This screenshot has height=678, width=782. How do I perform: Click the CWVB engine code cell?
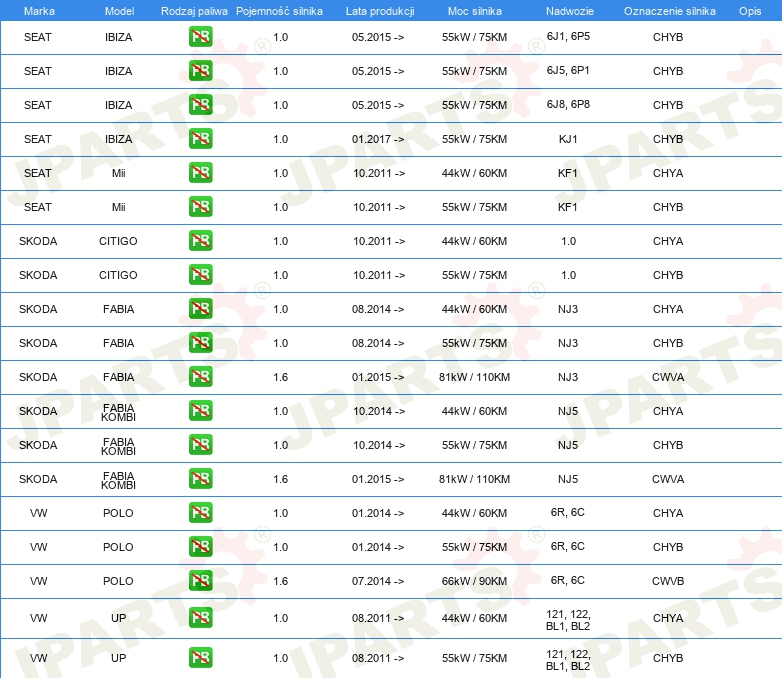point(668,581)
